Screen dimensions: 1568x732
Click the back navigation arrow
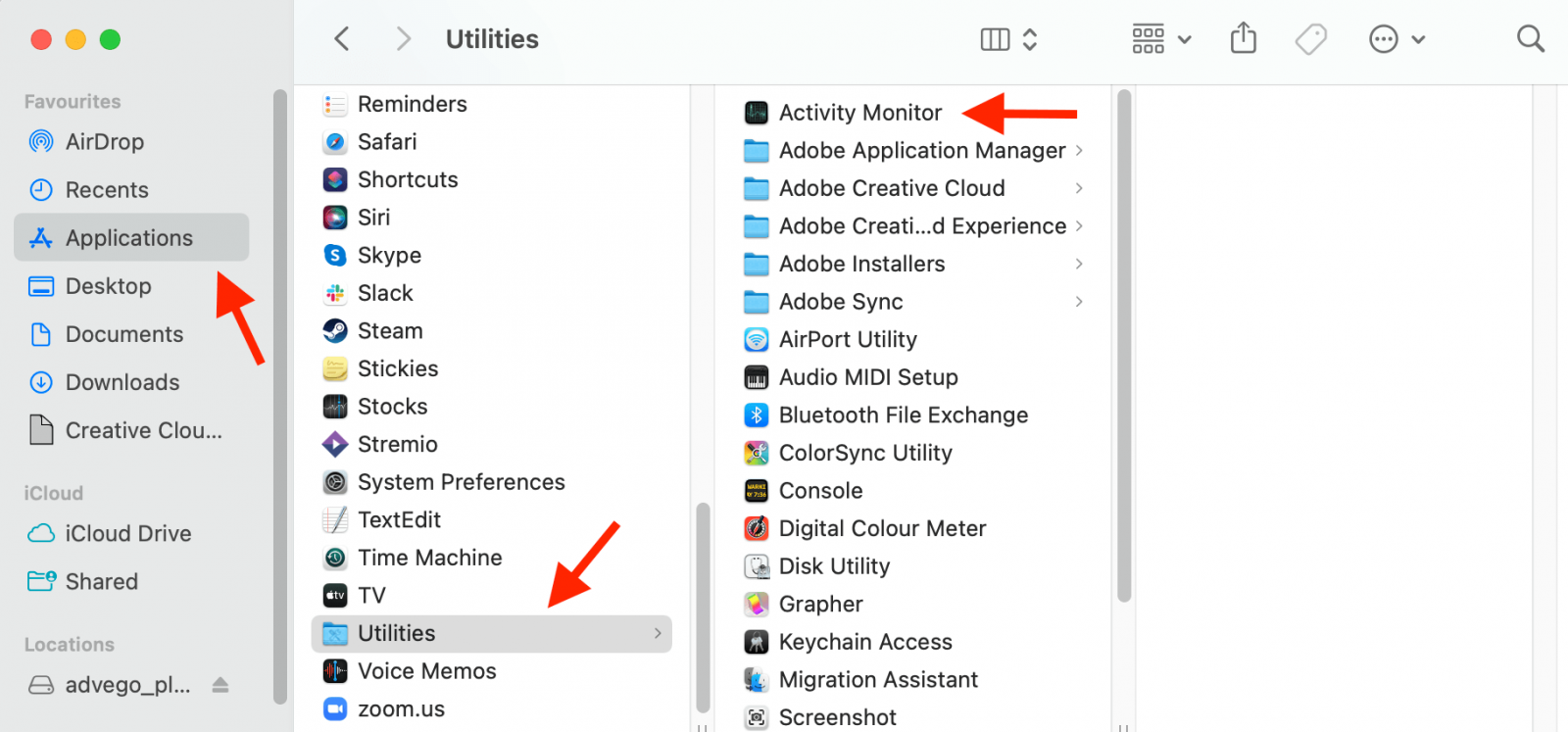341,39
